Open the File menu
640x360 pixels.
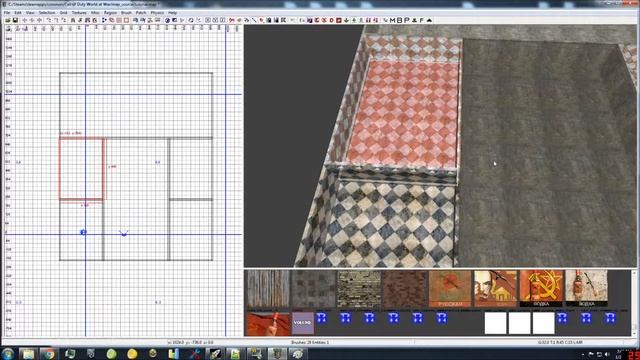click(7, 13)
